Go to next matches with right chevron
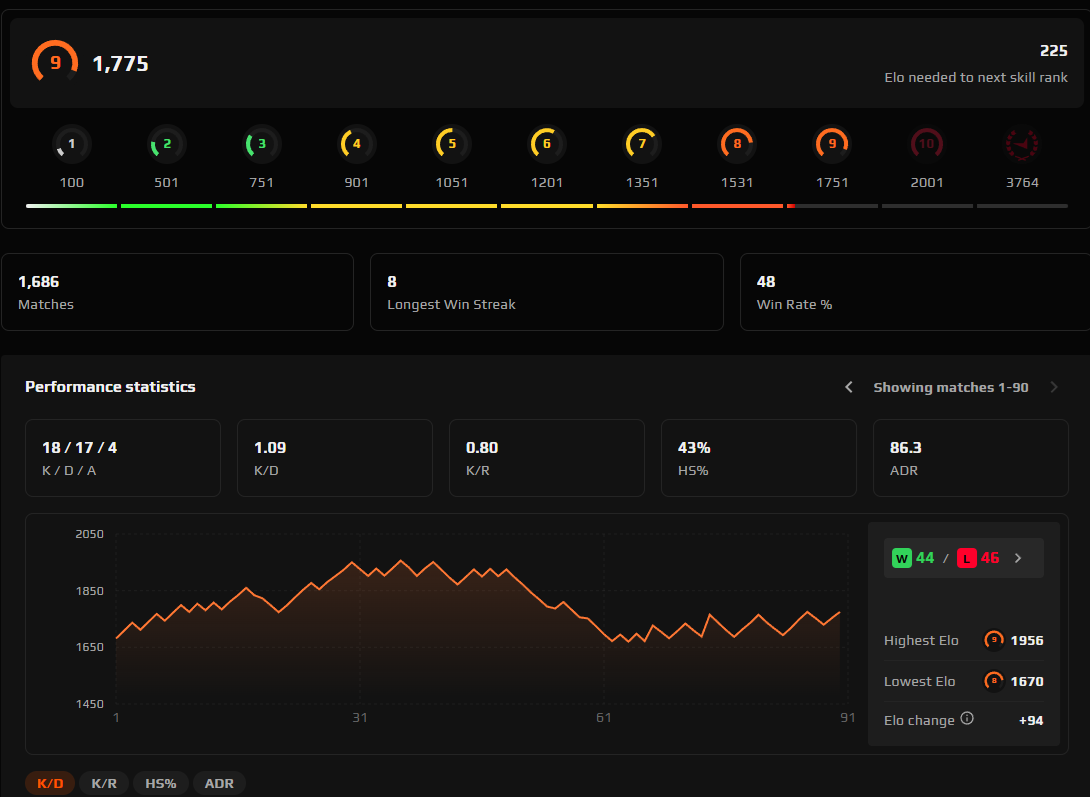 click(x=1054, y=387)
